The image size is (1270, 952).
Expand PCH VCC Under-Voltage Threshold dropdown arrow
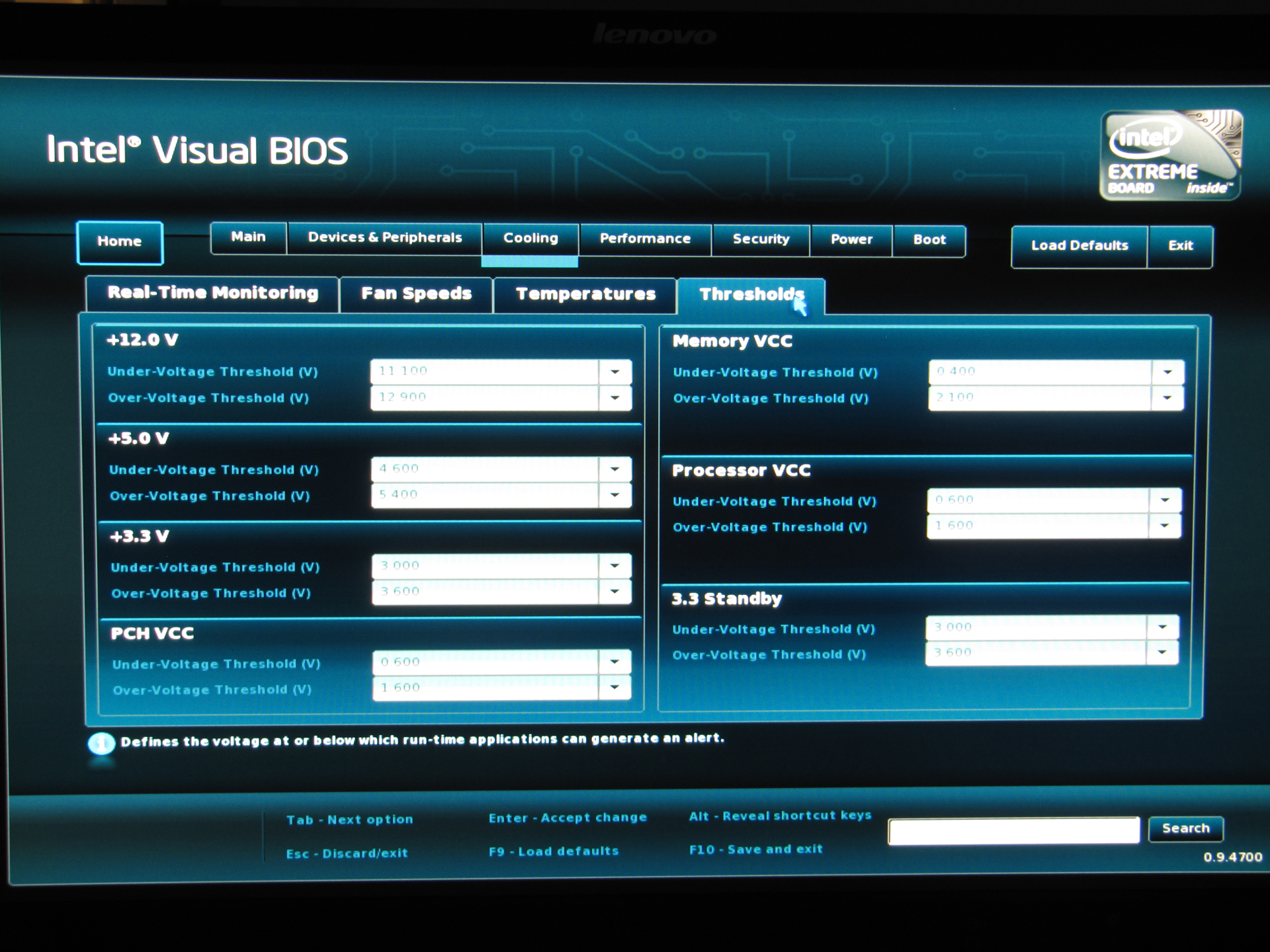point(614,661)
